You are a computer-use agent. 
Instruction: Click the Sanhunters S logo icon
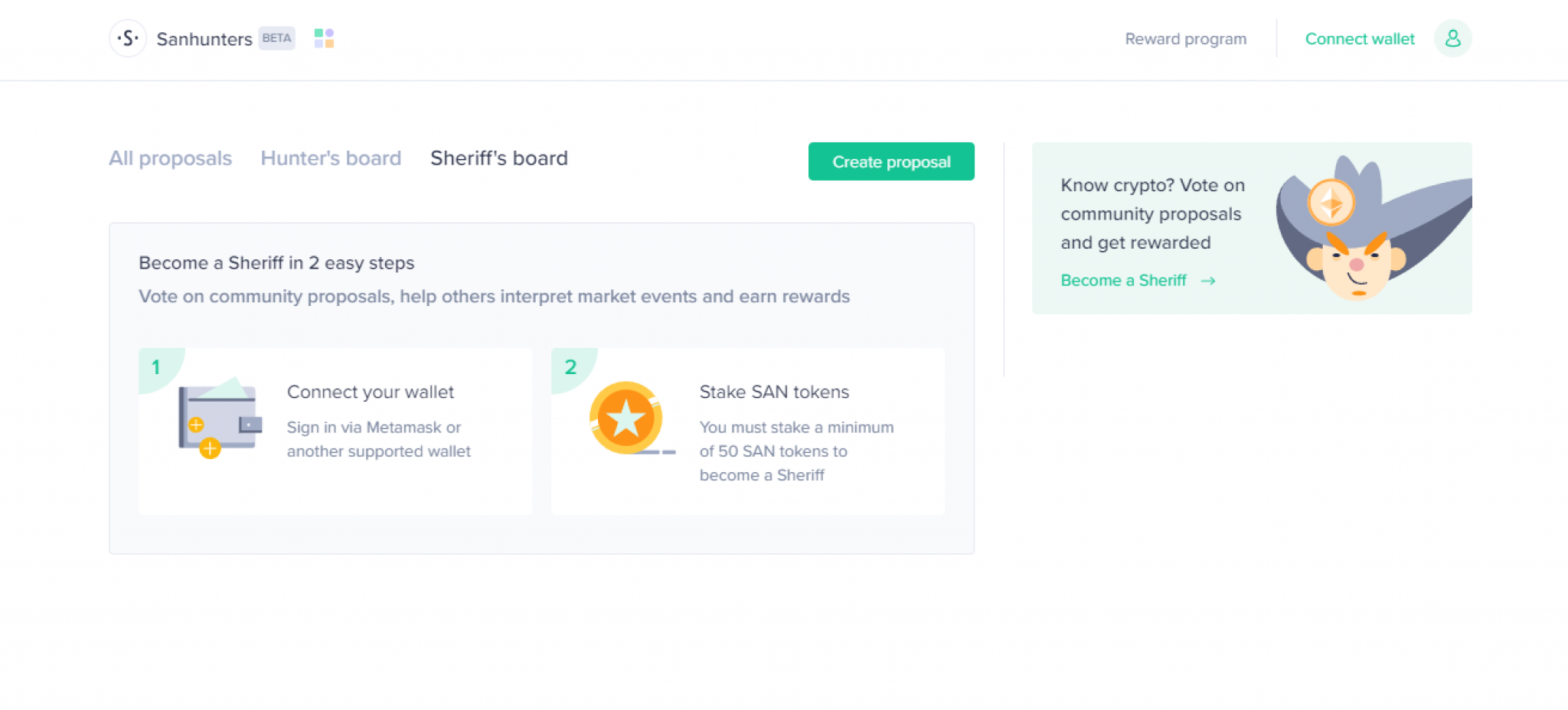[x=128, y=38]
